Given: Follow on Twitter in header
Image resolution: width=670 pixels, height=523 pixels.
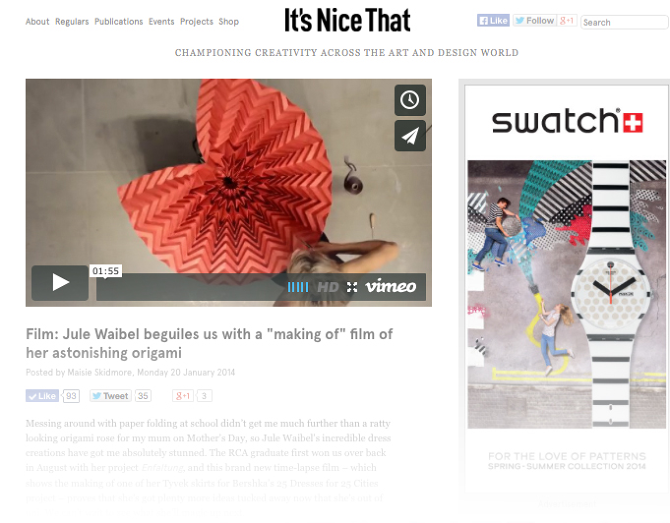Looking at the screenshot, I should 535,21.
